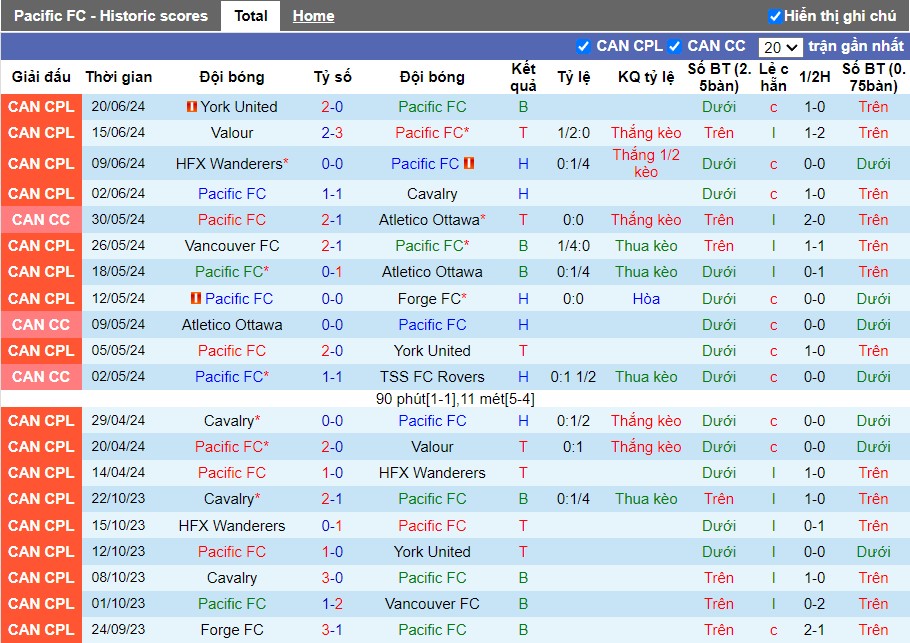Click Pacific FC away team on 20/06/24
The image size is (910, 643).
[432, 107]
